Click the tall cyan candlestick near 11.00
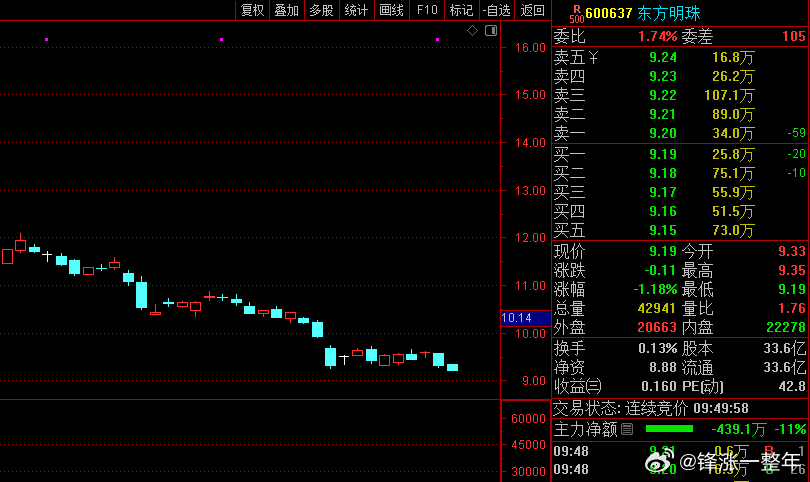The image size is (810, 482). coord(141,293)
